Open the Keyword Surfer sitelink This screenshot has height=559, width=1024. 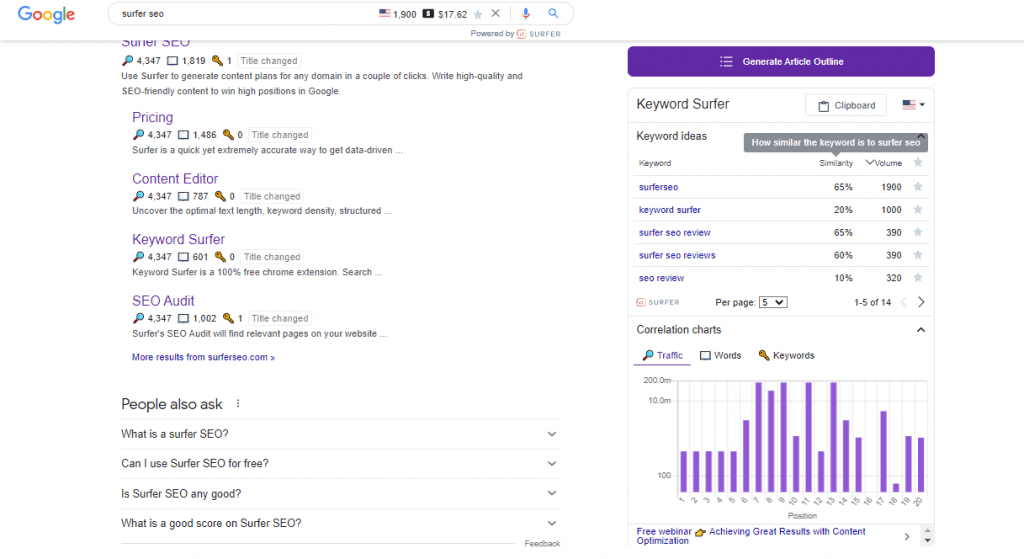click(178, 240)
